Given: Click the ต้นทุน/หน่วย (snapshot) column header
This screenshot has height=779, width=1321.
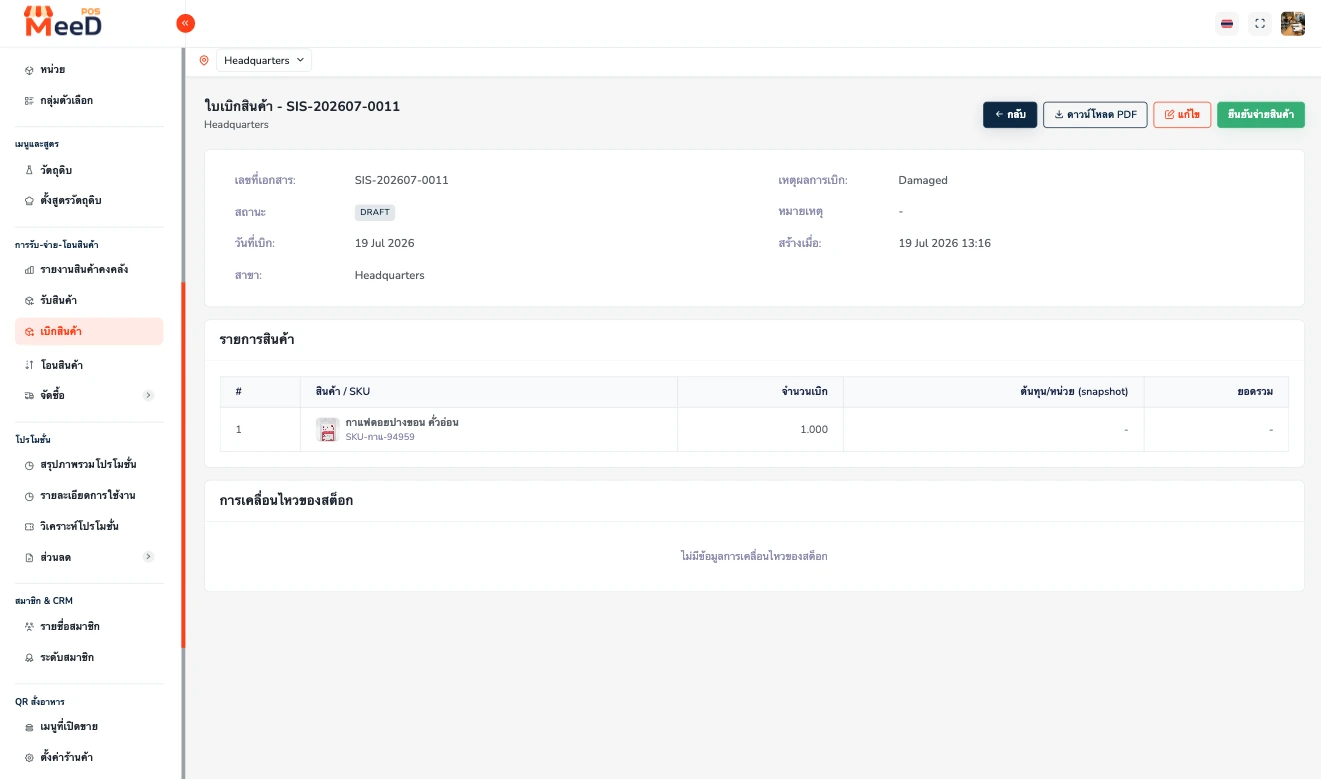Looking at the screenshot, I should (994, 392).
